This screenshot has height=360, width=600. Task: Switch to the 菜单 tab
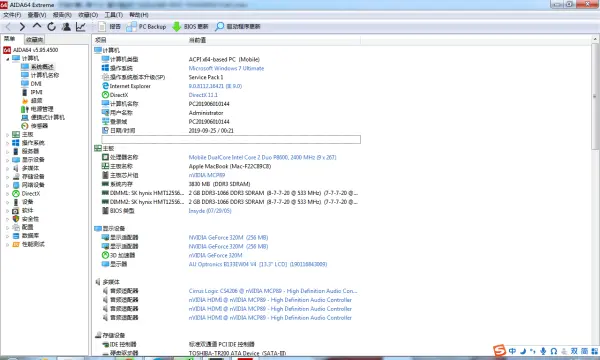tap(10, 39)
